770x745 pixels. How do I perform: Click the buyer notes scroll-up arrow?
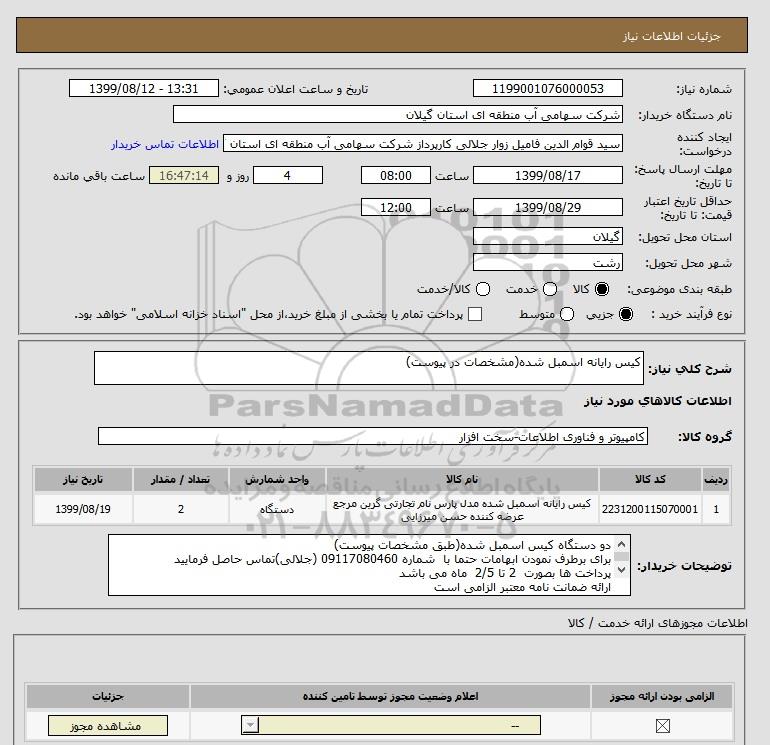[x=621, y=545]
